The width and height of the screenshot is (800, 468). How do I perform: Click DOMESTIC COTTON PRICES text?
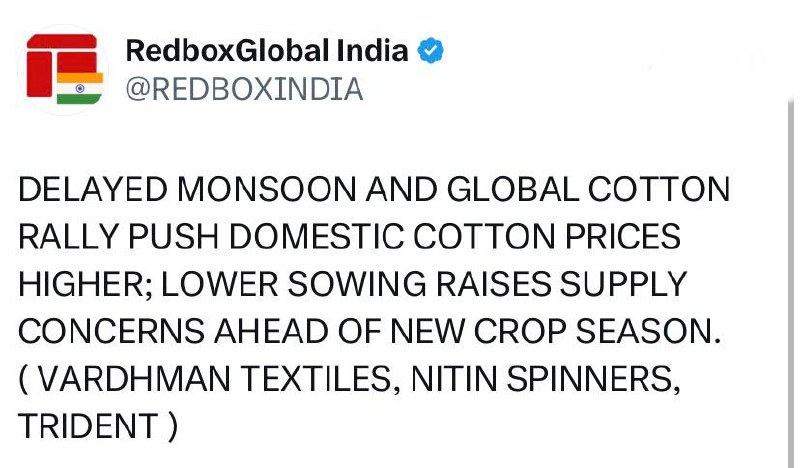click(455, 236)
